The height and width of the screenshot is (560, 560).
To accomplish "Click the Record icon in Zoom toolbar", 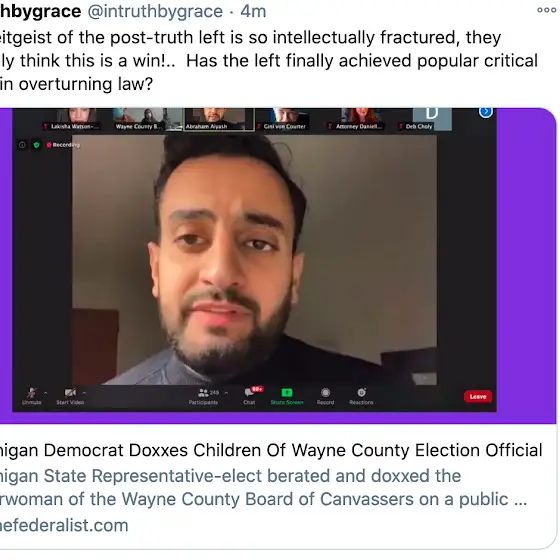I will (325, 392).
